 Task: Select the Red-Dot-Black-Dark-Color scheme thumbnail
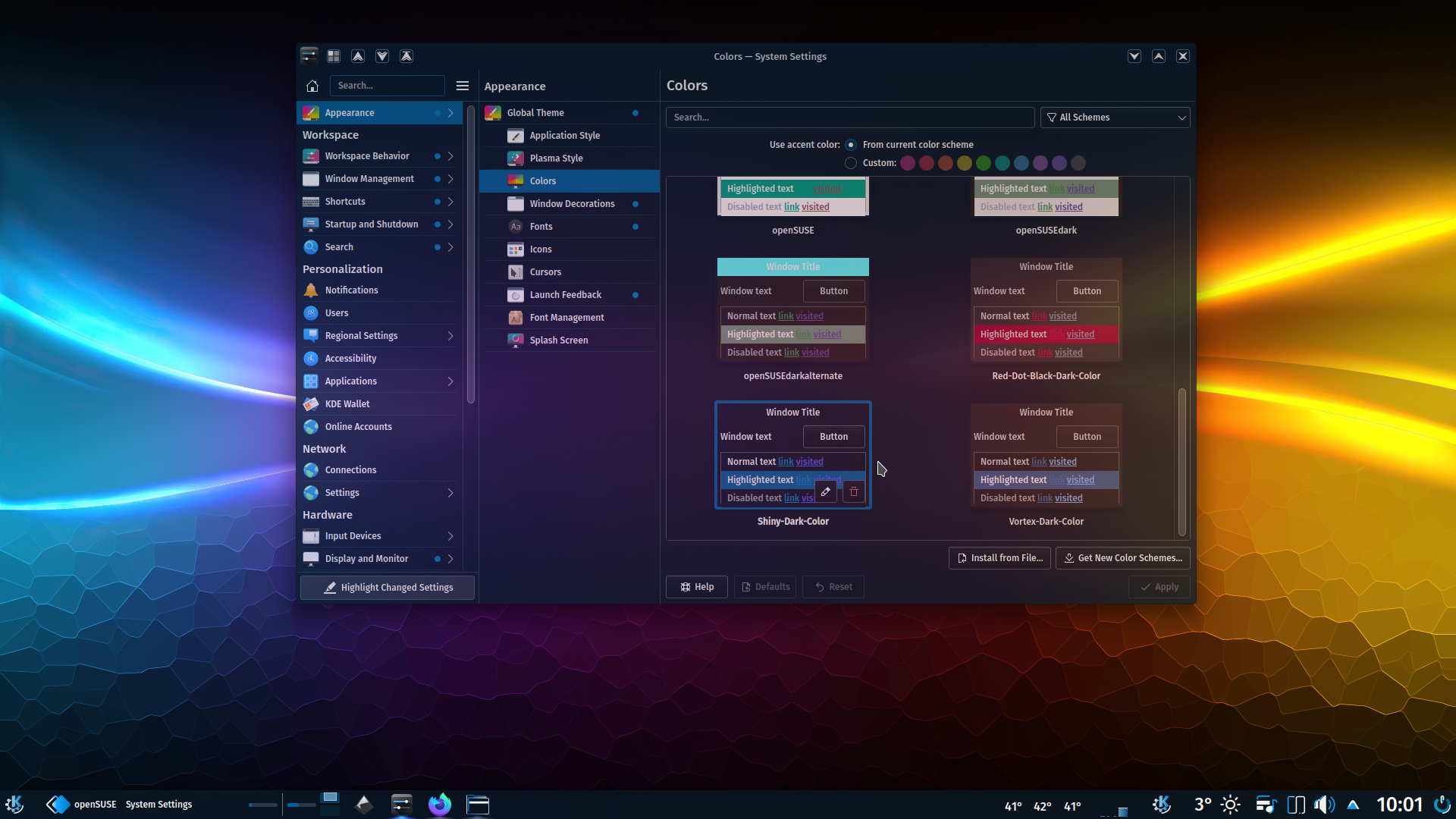[1046, 310]
